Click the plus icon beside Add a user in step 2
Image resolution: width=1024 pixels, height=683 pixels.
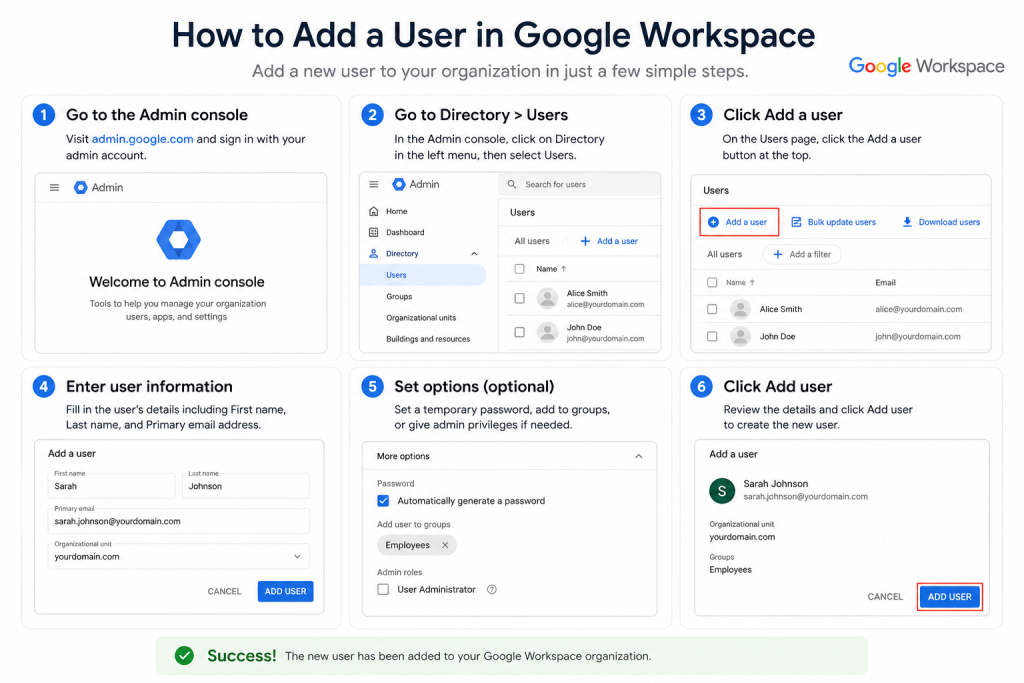point(585,241)
